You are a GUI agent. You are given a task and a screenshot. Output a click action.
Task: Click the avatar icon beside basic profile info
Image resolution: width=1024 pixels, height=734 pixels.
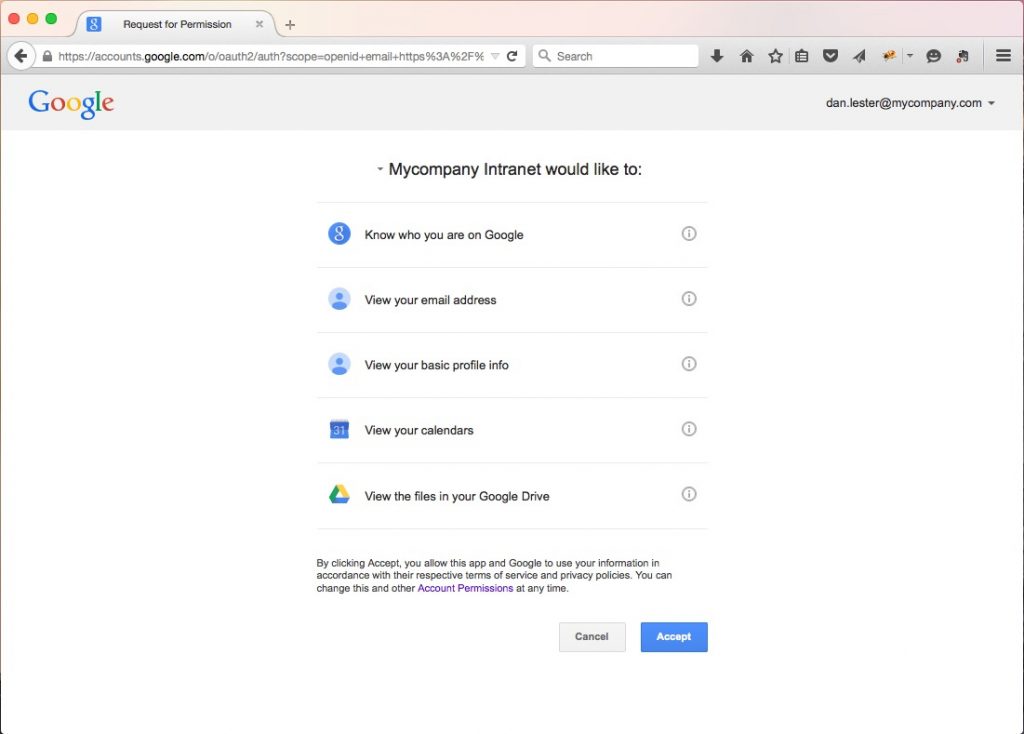(339, 364)
